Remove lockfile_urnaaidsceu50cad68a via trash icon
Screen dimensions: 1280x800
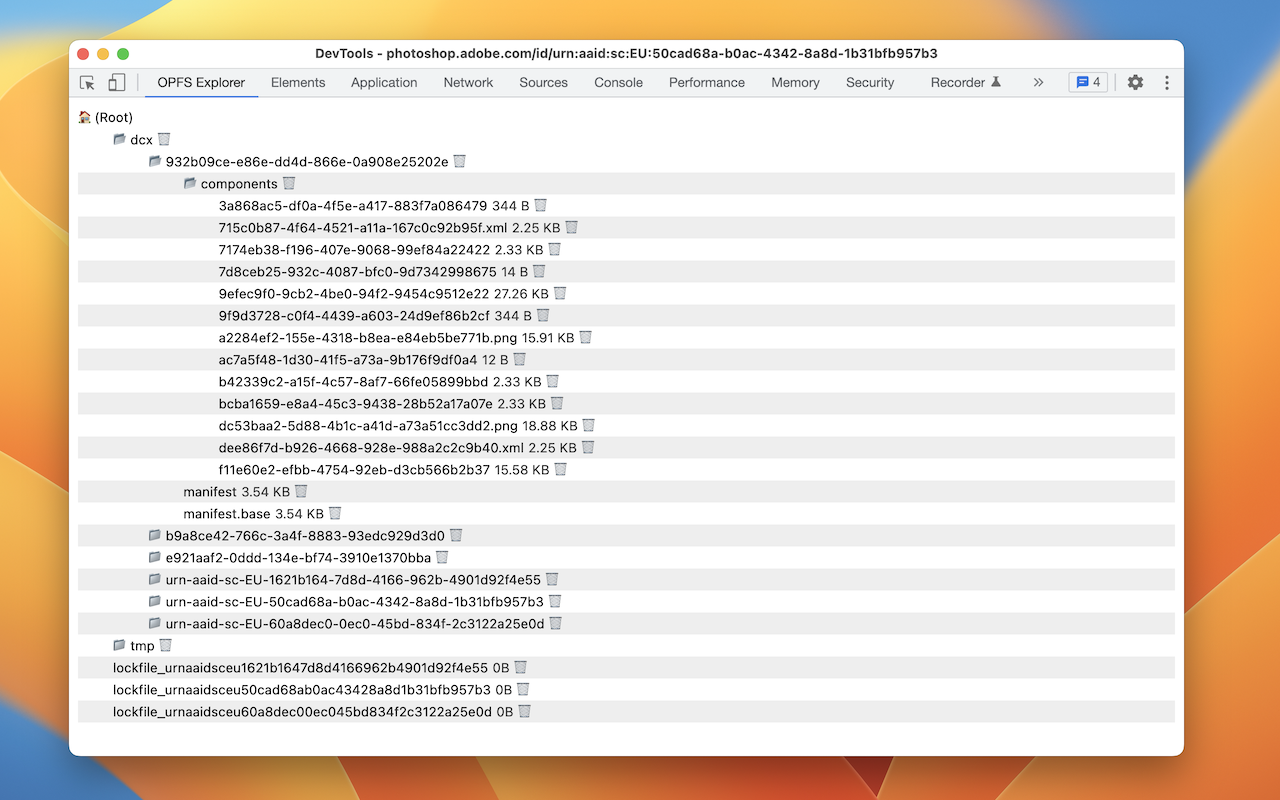point(523,689)
